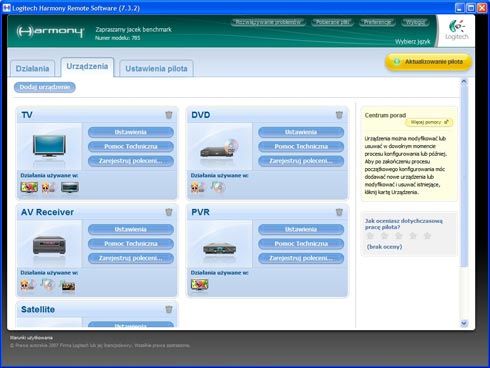Click the PVR device picture
The width and height of the screenshot is (490, 368).
coord(220,248)
